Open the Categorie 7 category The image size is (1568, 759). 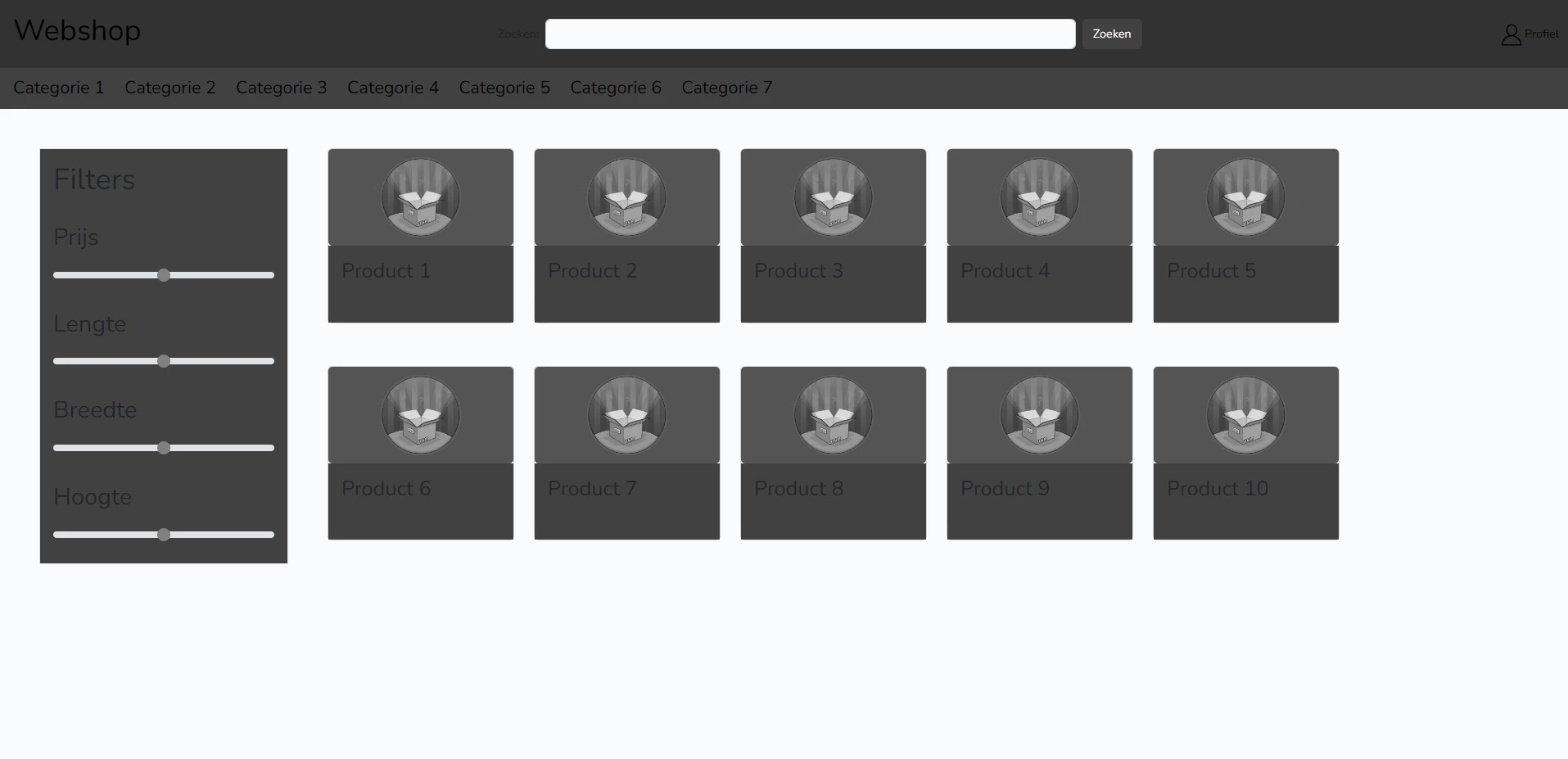tap(727, 88)
